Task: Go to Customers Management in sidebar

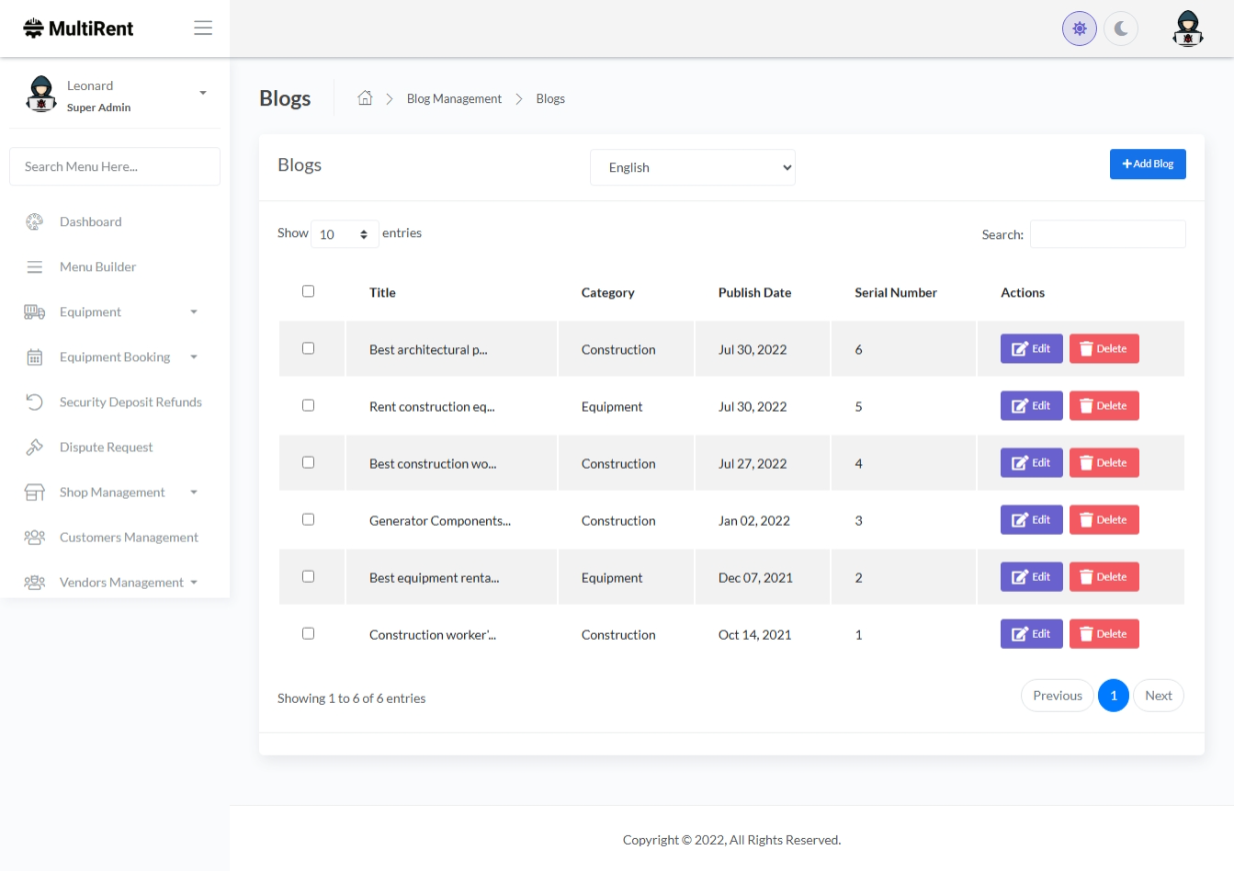Action: 128,537
